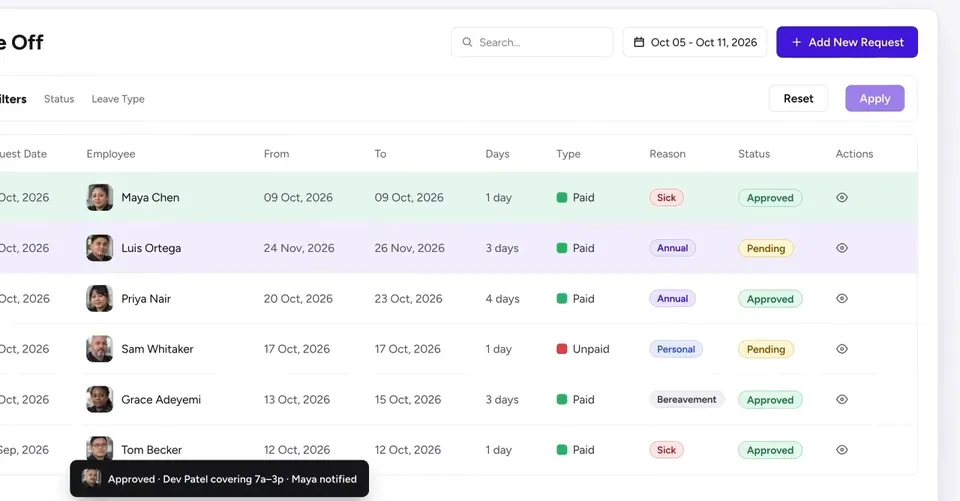Image resolution: width=960 pixels, height=501 pixels.
Task: Click the 4 days cell
Action: point(502,299)
